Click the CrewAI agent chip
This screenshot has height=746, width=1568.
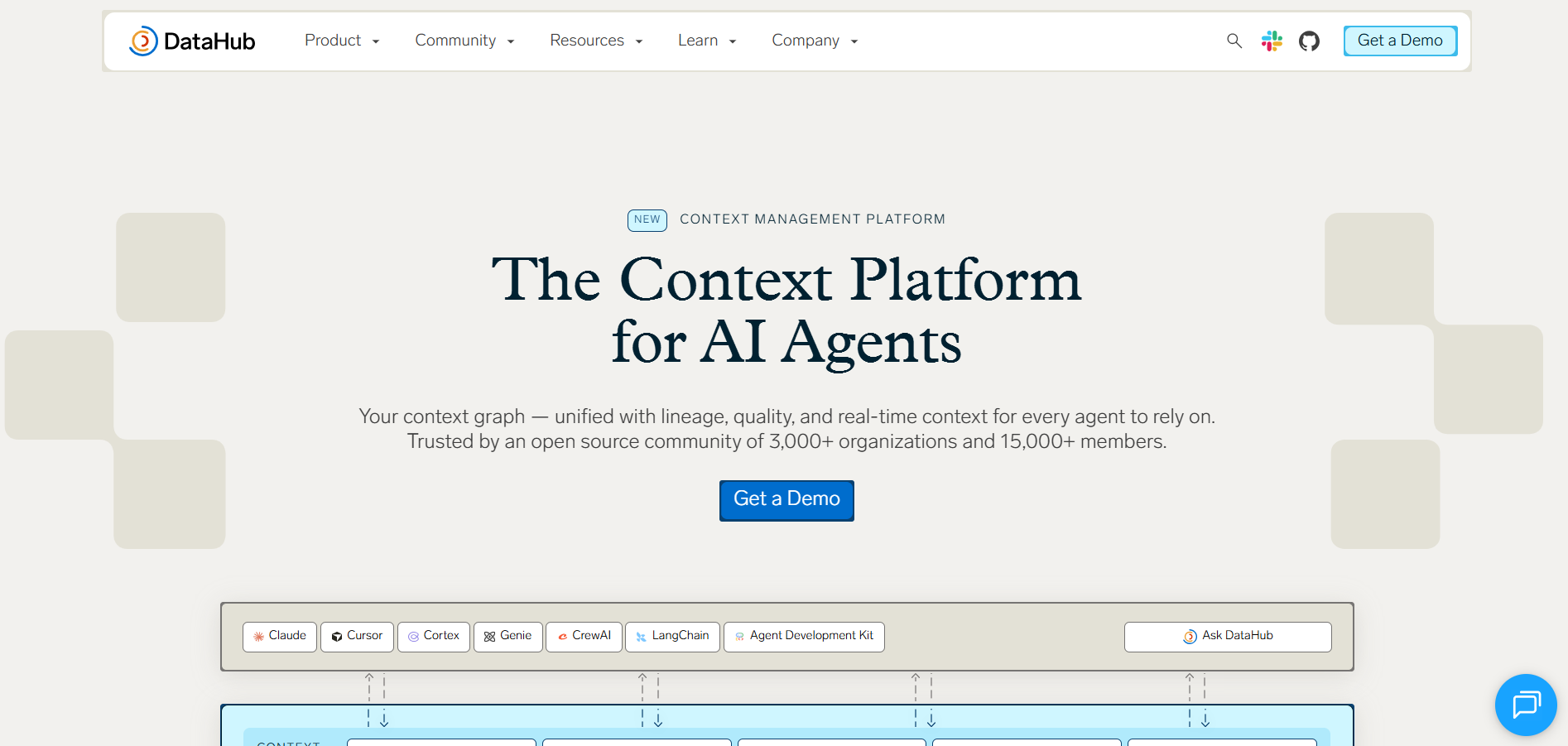tap(584, 637)
